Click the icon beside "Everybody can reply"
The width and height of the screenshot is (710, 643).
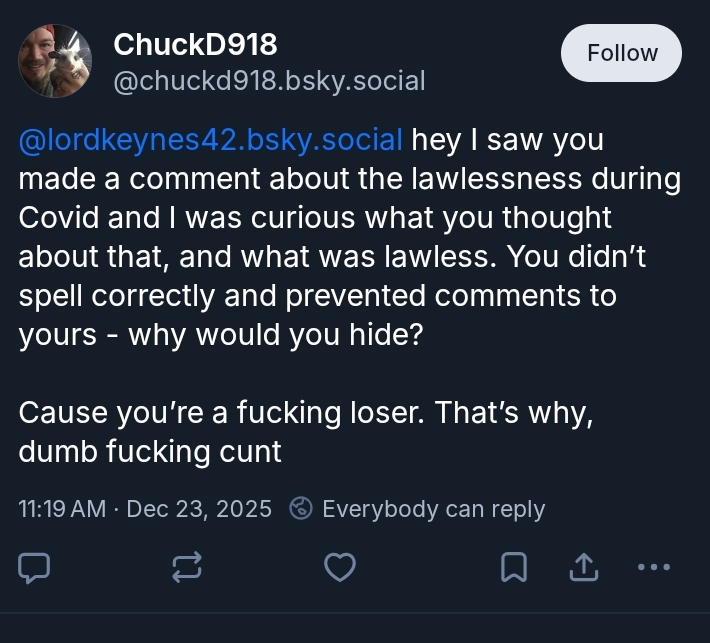[301, 509]
